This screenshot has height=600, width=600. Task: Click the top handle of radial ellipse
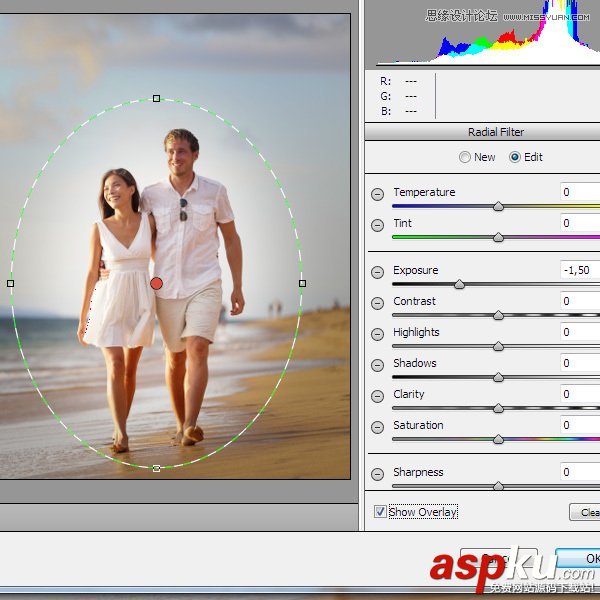156,98
